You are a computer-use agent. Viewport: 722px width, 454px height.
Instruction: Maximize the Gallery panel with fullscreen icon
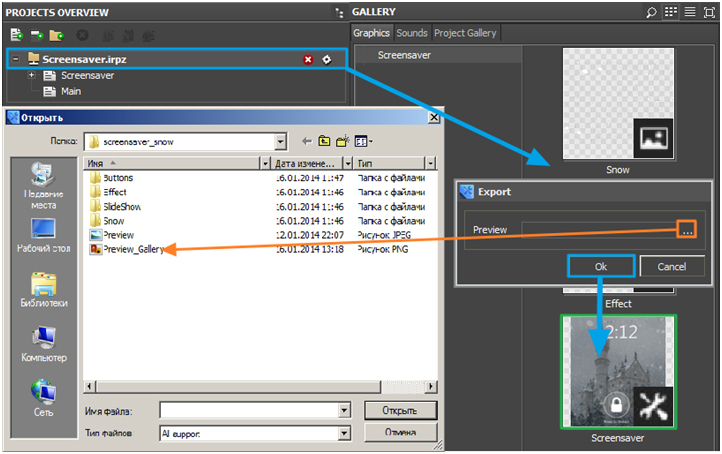tap(708, 12)
